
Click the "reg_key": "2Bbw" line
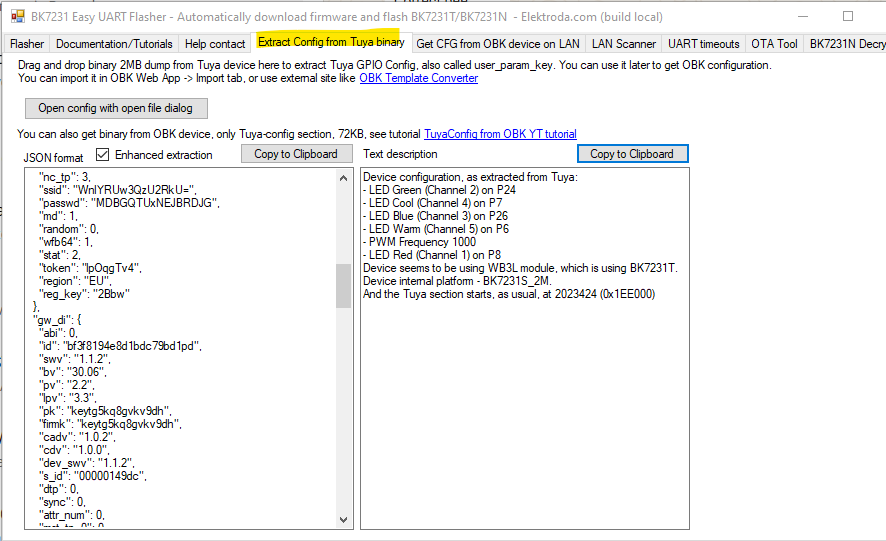(84, 294)
